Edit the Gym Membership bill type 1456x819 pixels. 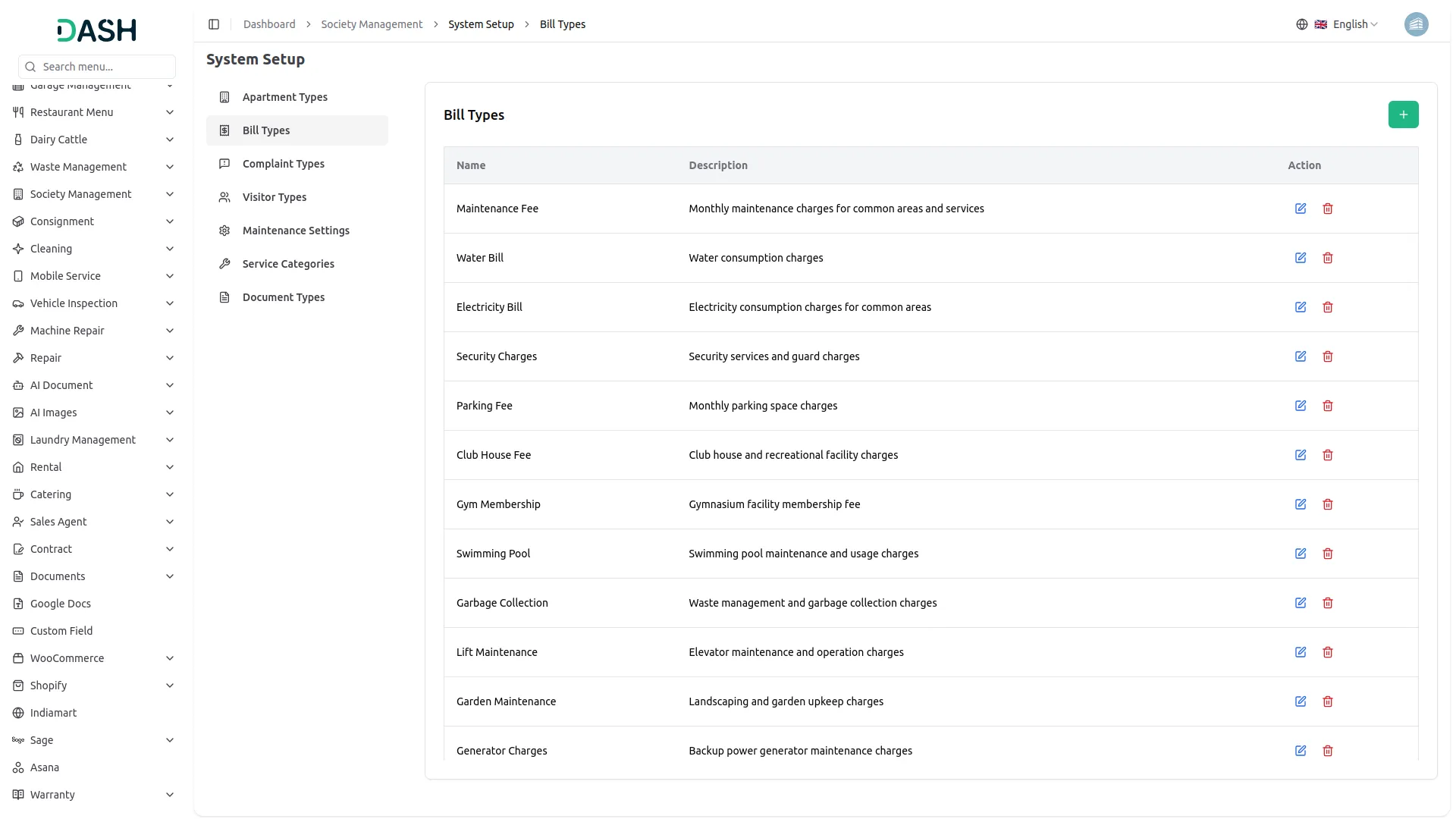[1300, 504]
